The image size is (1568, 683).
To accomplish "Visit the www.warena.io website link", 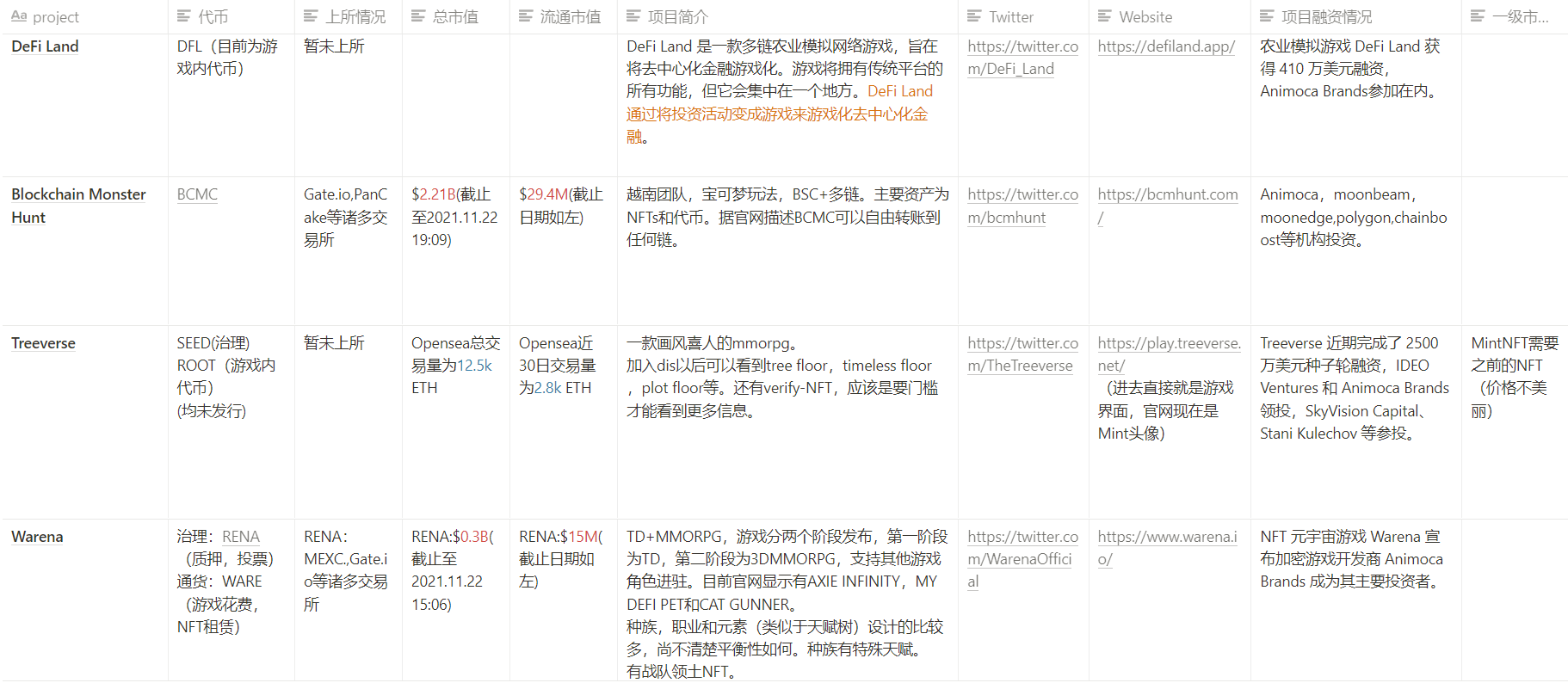I will pos(1167,548).
